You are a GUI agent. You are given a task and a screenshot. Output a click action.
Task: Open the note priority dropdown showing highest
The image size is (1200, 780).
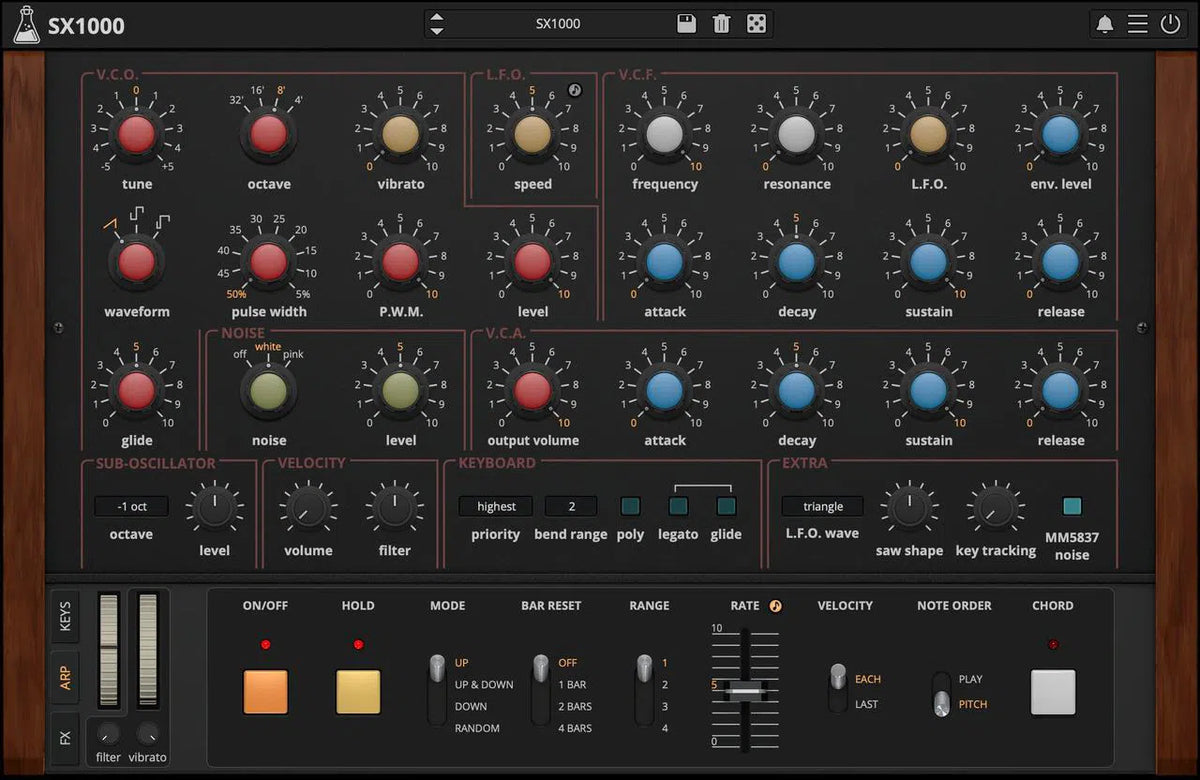click(x=495, y=506)
